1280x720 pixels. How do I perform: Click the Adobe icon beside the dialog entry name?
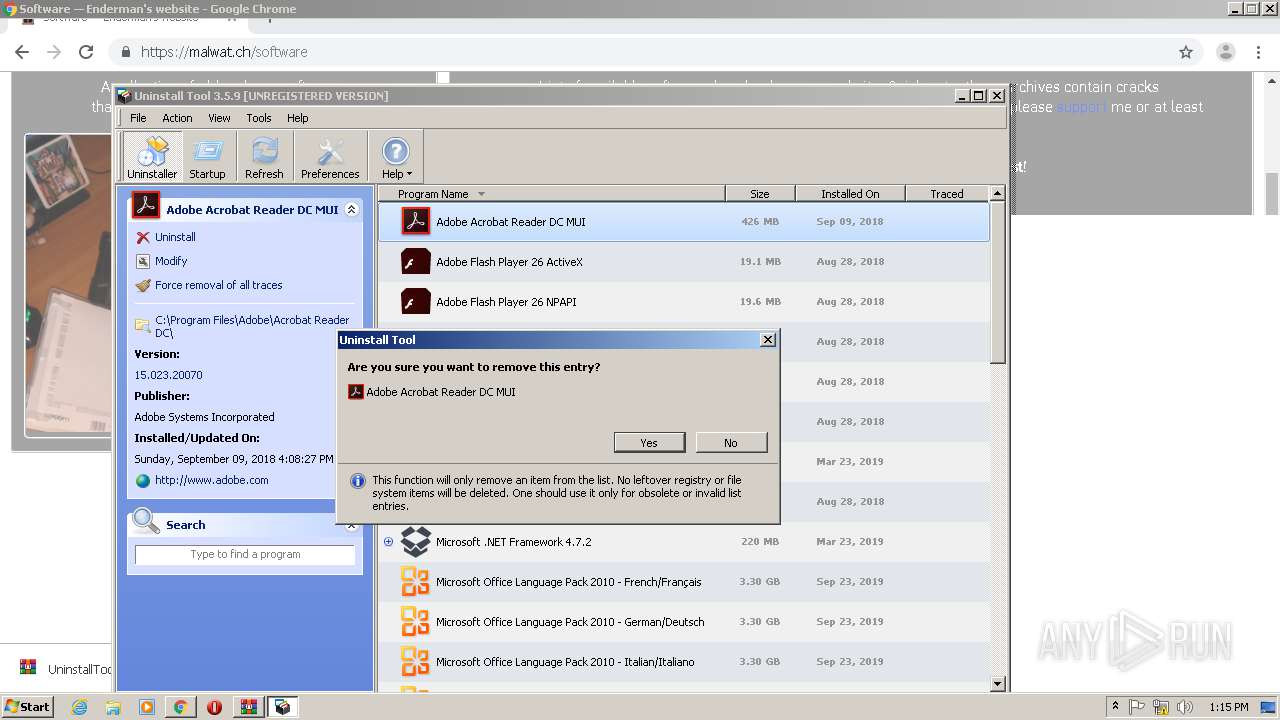(x=355, y=392)
